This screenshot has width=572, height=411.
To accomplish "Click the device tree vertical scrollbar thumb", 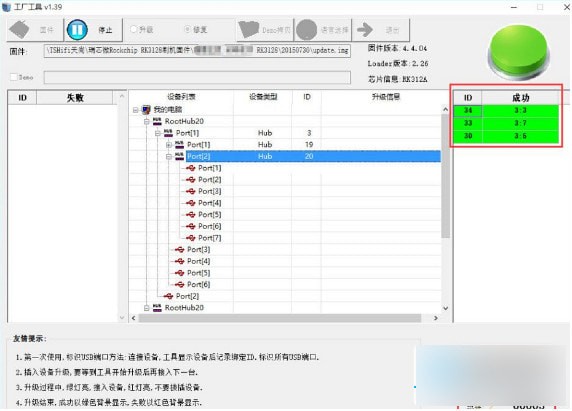I will (x=445, y=176).
